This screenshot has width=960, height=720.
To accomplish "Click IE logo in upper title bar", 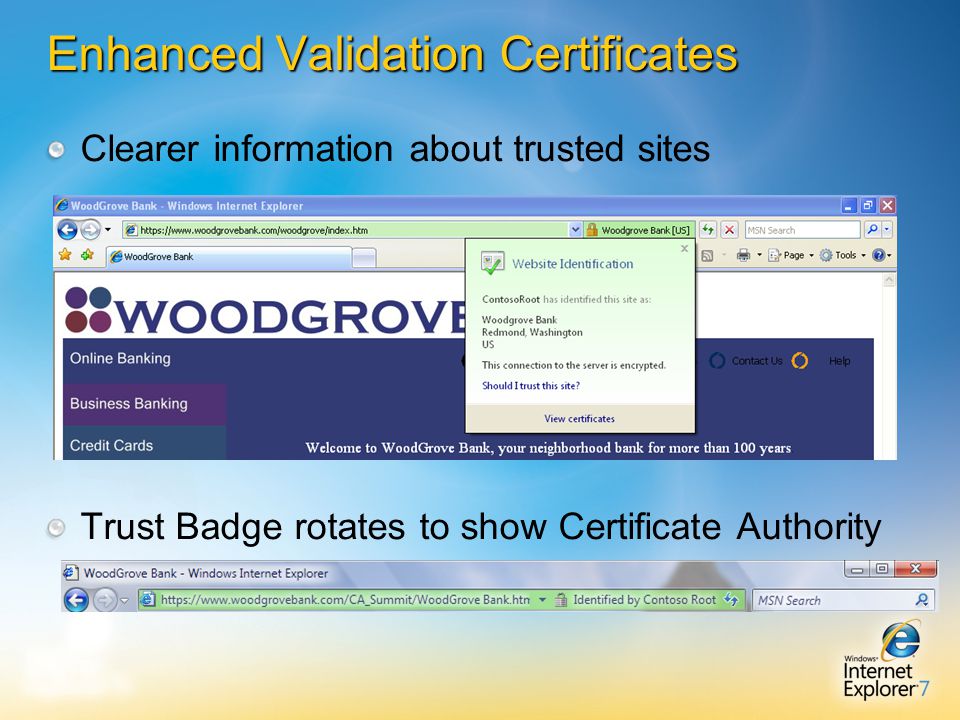I will pos(62,205).
